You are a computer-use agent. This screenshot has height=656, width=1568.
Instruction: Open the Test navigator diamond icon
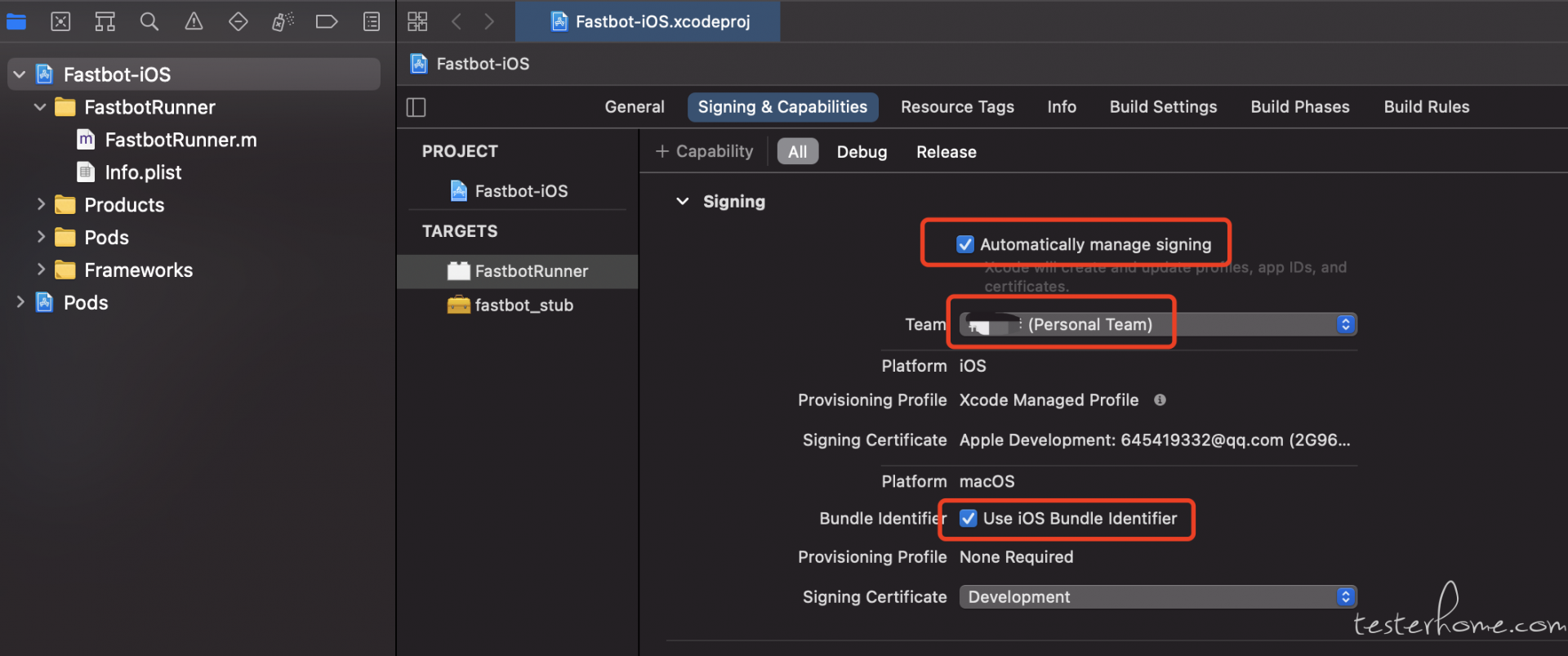[238, 22]
